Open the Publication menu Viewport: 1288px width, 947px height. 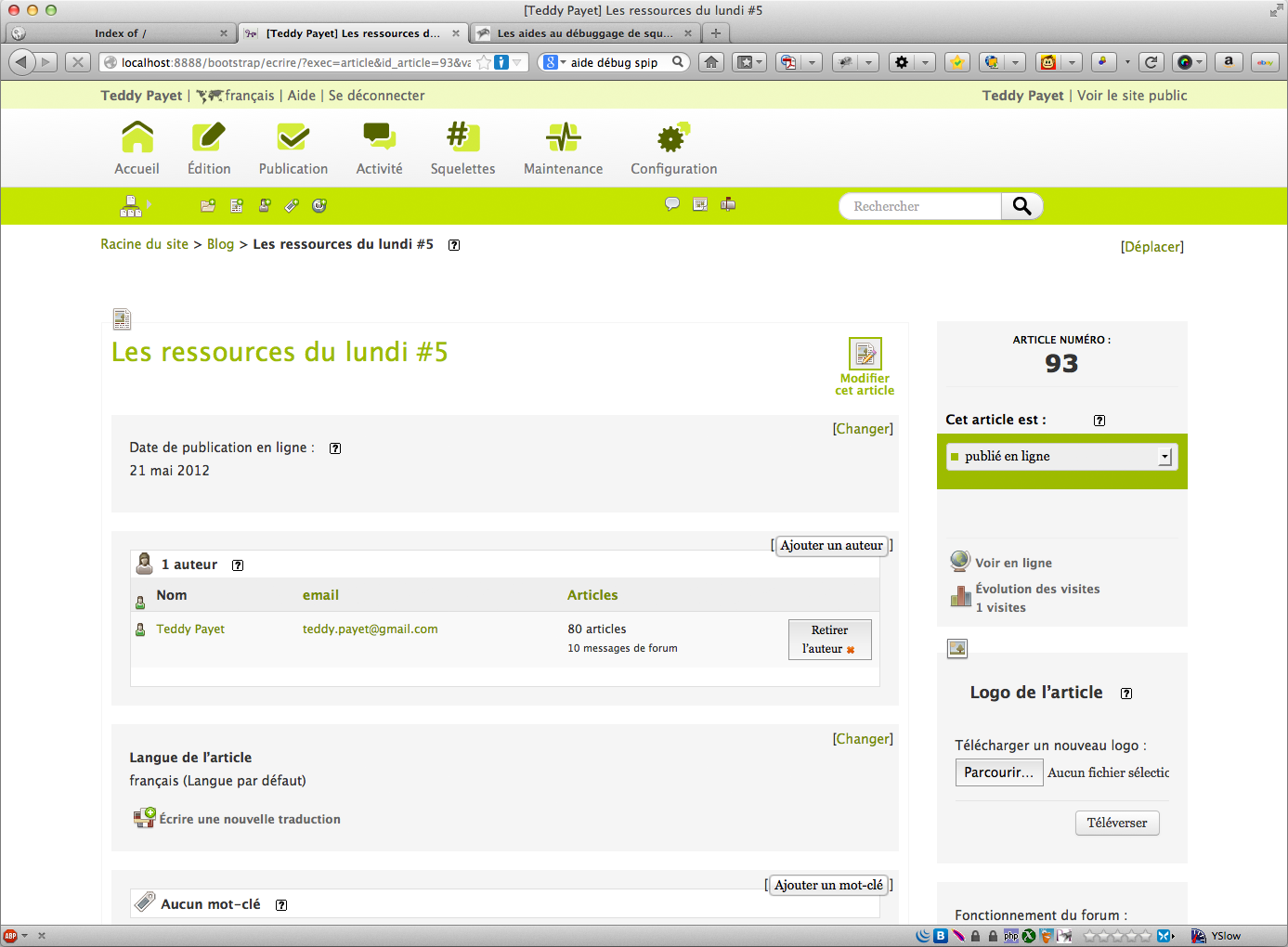coord(293,149)
